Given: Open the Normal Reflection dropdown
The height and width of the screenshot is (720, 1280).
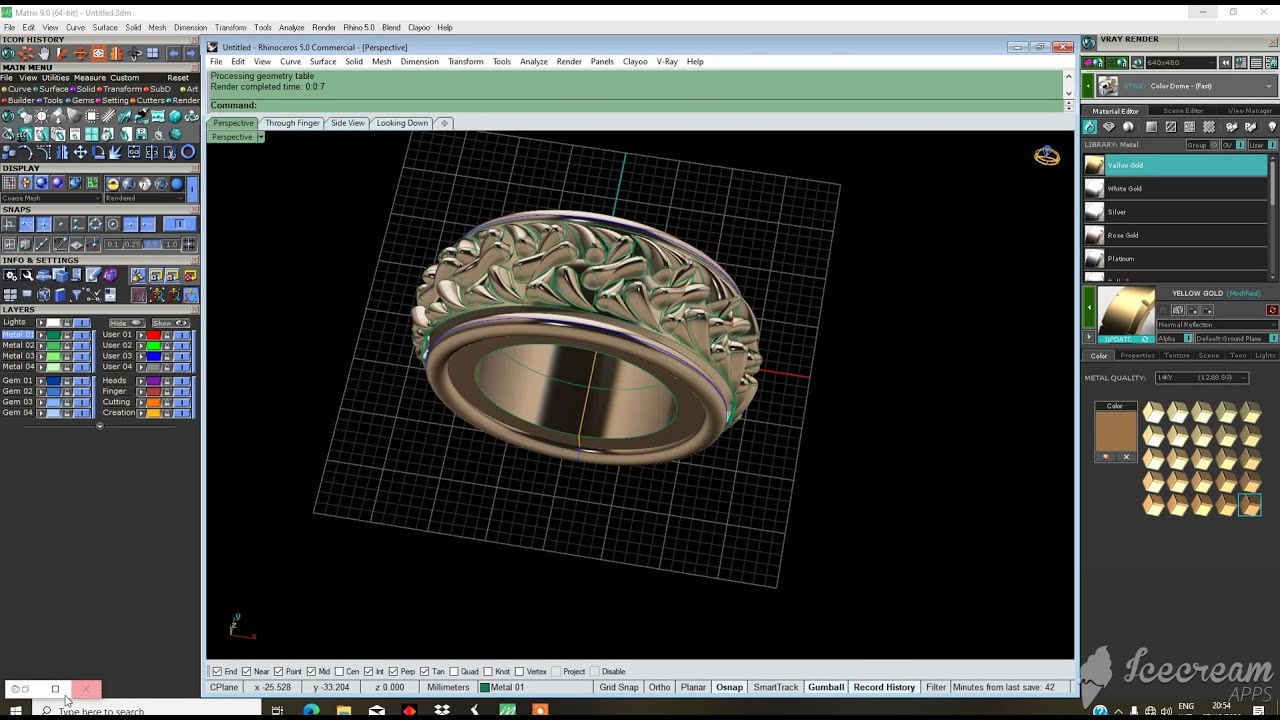Looking at the screenshot, I should (x=1218, y=324).
